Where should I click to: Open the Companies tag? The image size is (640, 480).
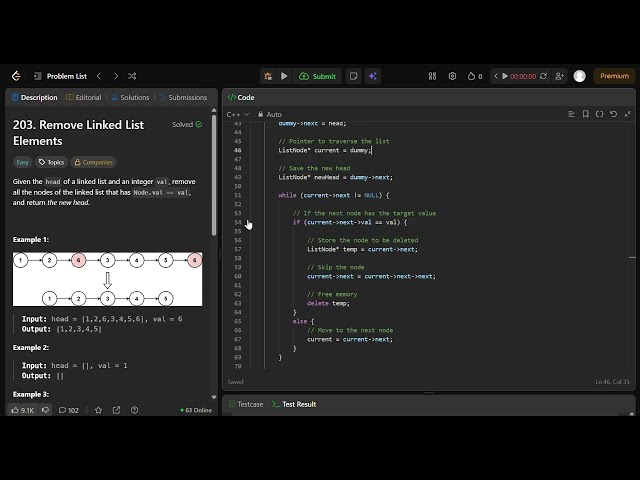[93, 162]
